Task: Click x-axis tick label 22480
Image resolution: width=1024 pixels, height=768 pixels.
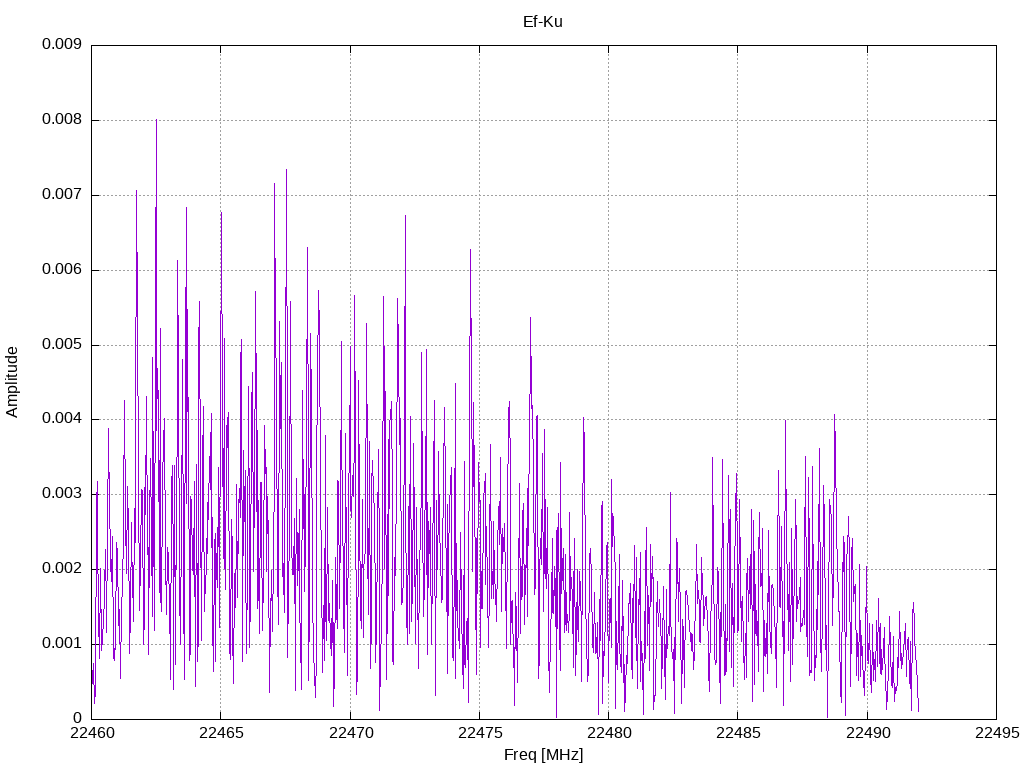Action: point(609,733)
